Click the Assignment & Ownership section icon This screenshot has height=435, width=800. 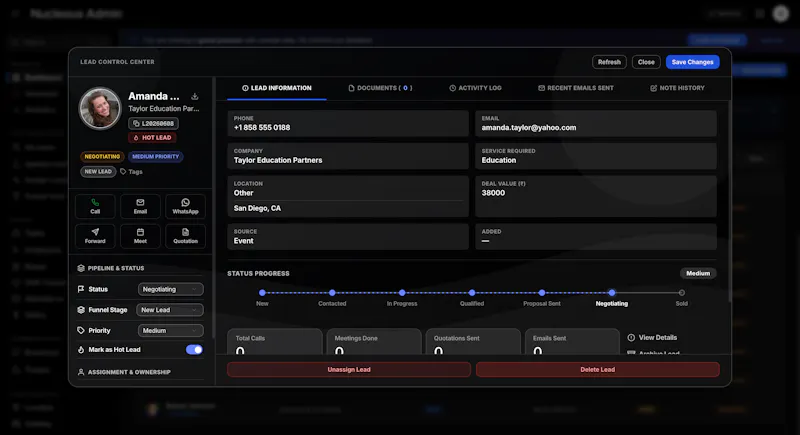click(81, 372)
